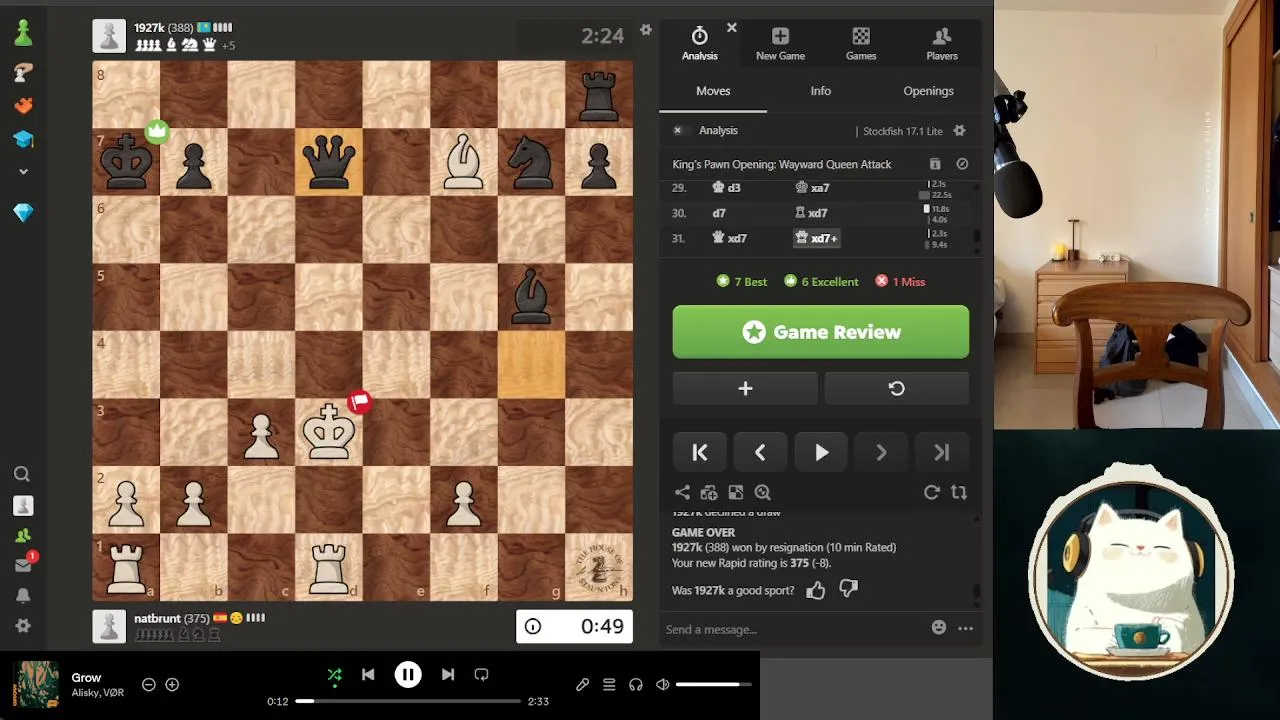The height and width of the screenshot is (720, 1280).
Task: Click the 7 Best moves label
Action: pyautogui.click(x=742, y=282)
